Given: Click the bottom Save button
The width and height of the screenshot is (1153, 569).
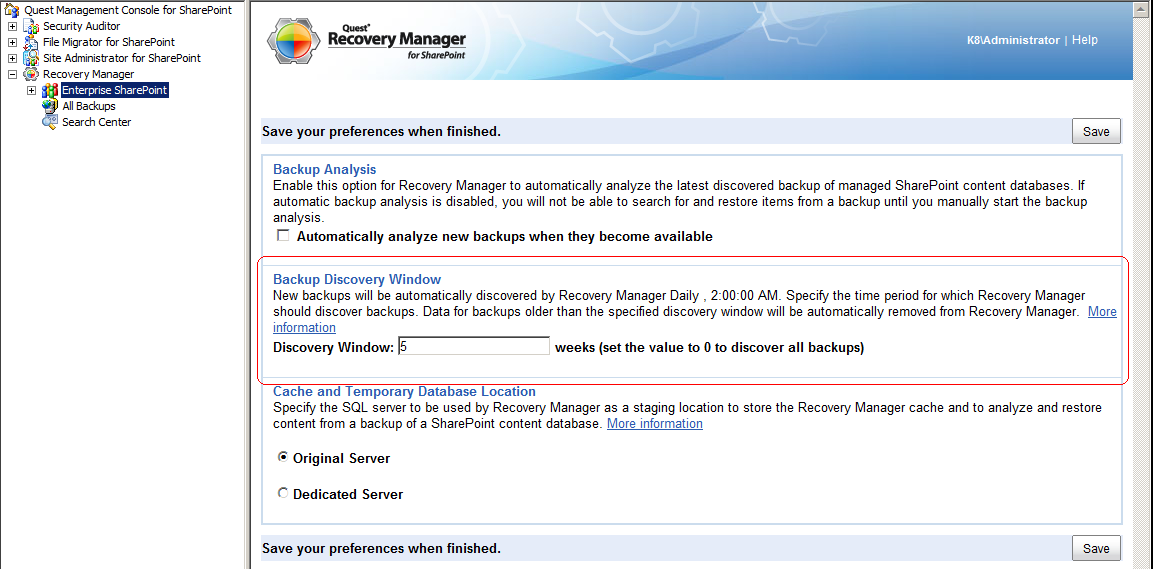Looking at the screenshot, I should pyautogui.click(x=1096, y=549).
